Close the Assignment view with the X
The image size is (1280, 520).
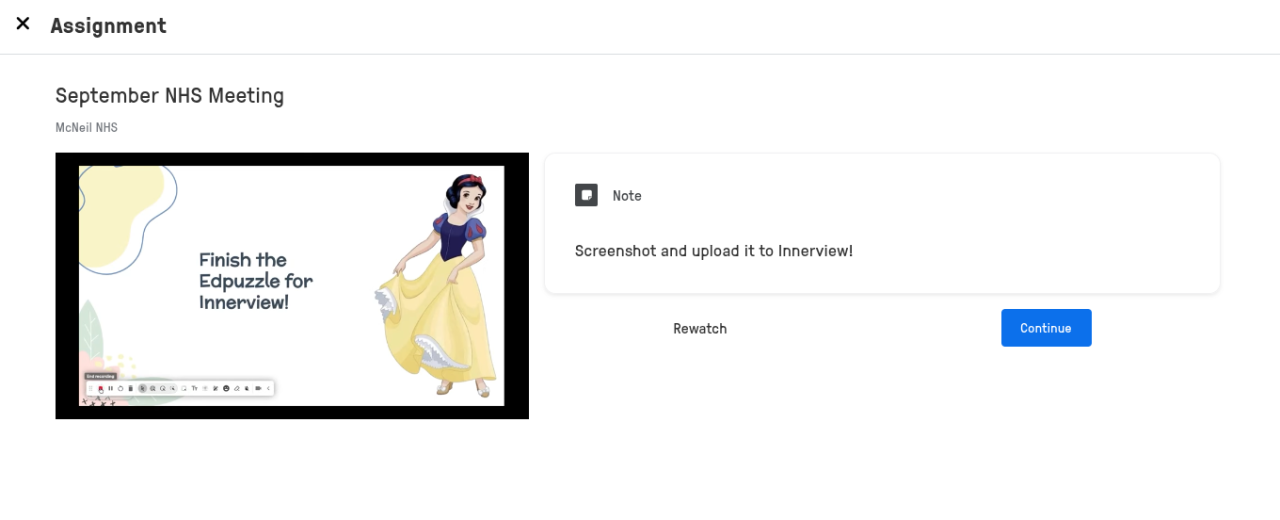pos(23,24)
